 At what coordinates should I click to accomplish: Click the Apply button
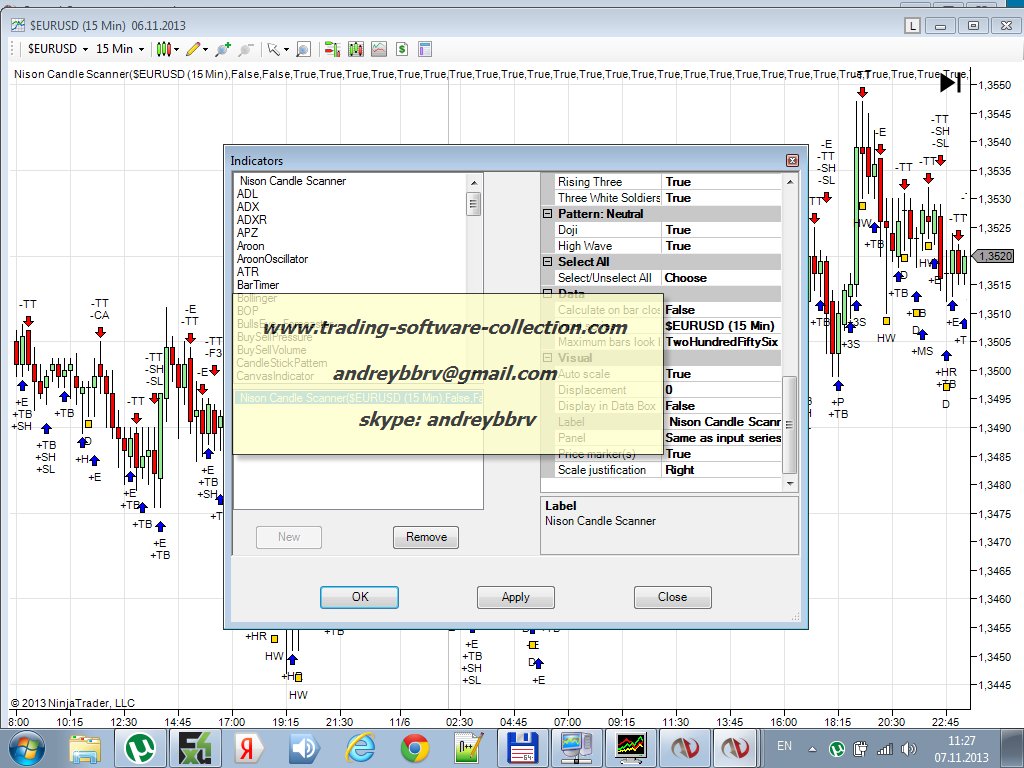point(515,597)
